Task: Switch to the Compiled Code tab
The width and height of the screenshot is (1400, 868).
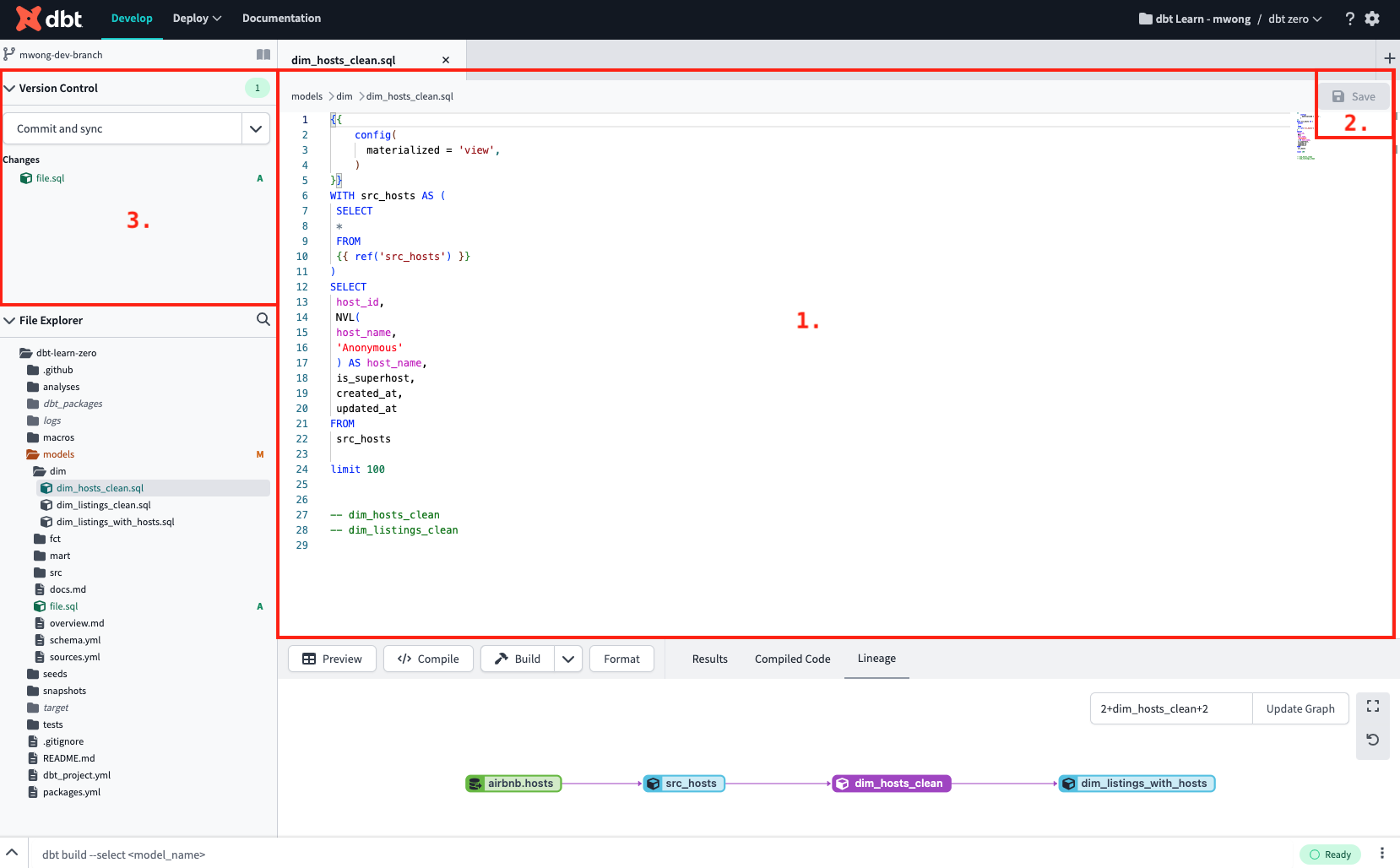Action: (791, 659)
